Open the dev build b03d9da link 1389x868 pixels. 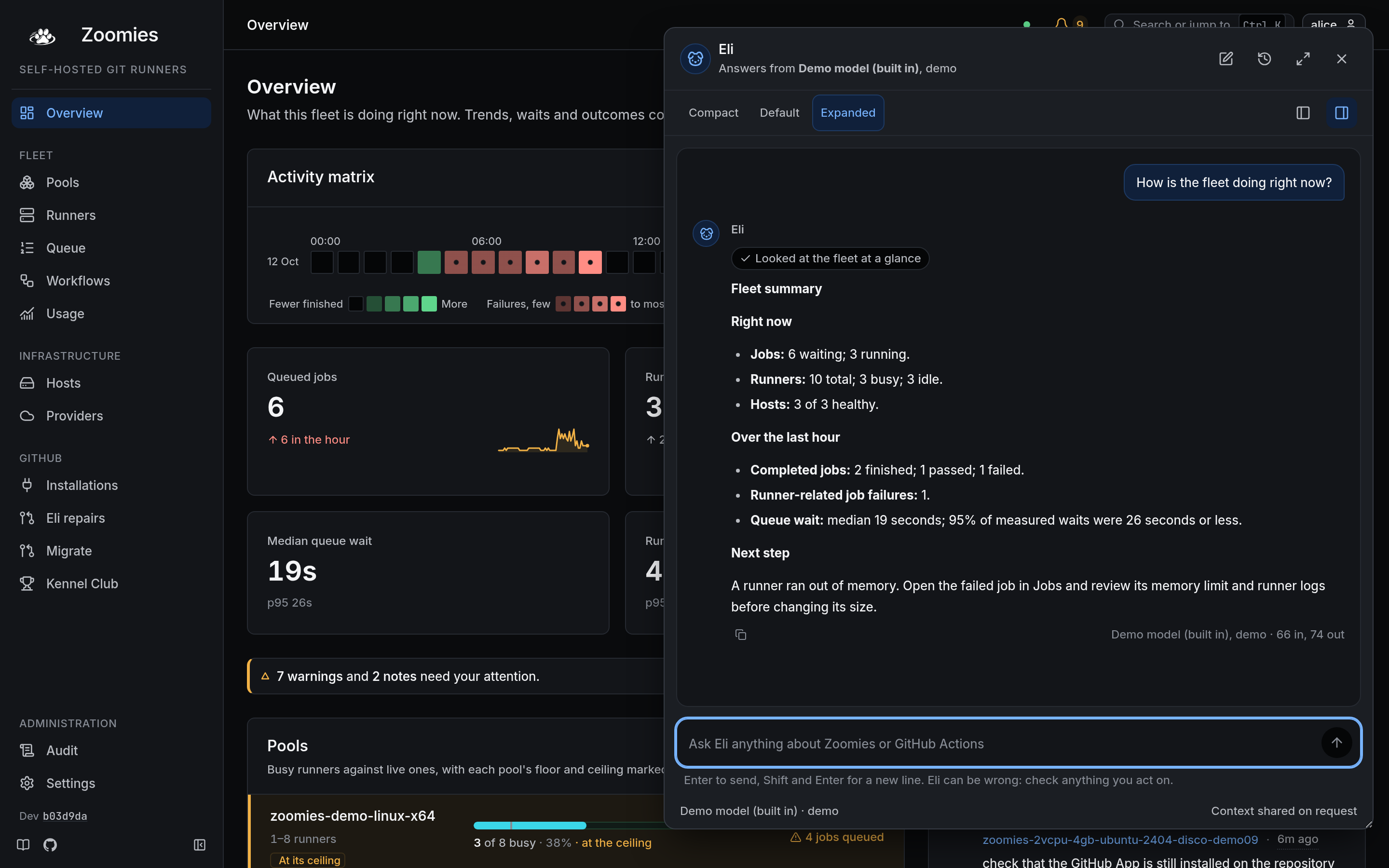tap(65, 816)
